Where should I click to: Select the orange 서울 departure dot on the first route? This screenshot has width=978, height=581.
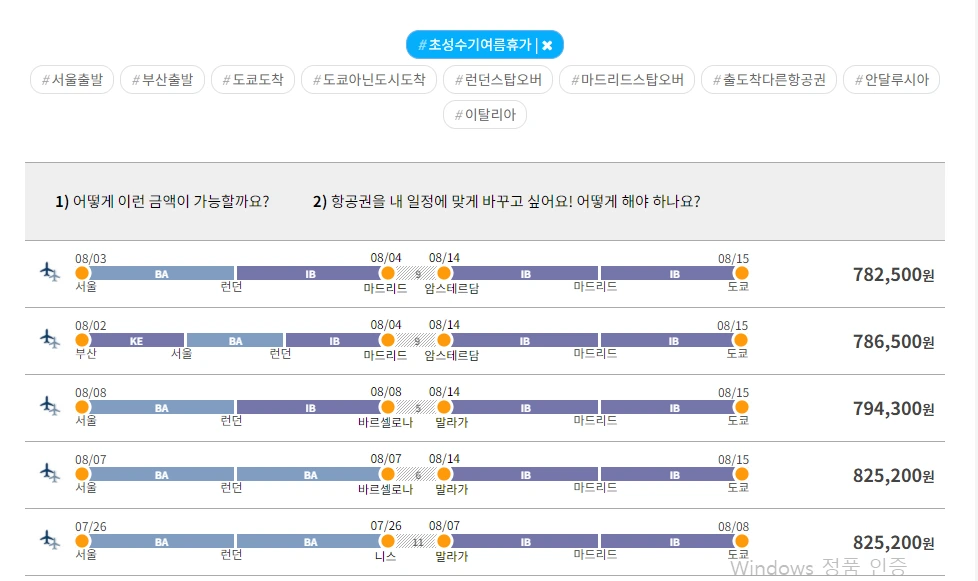click(x=82, y=272)
